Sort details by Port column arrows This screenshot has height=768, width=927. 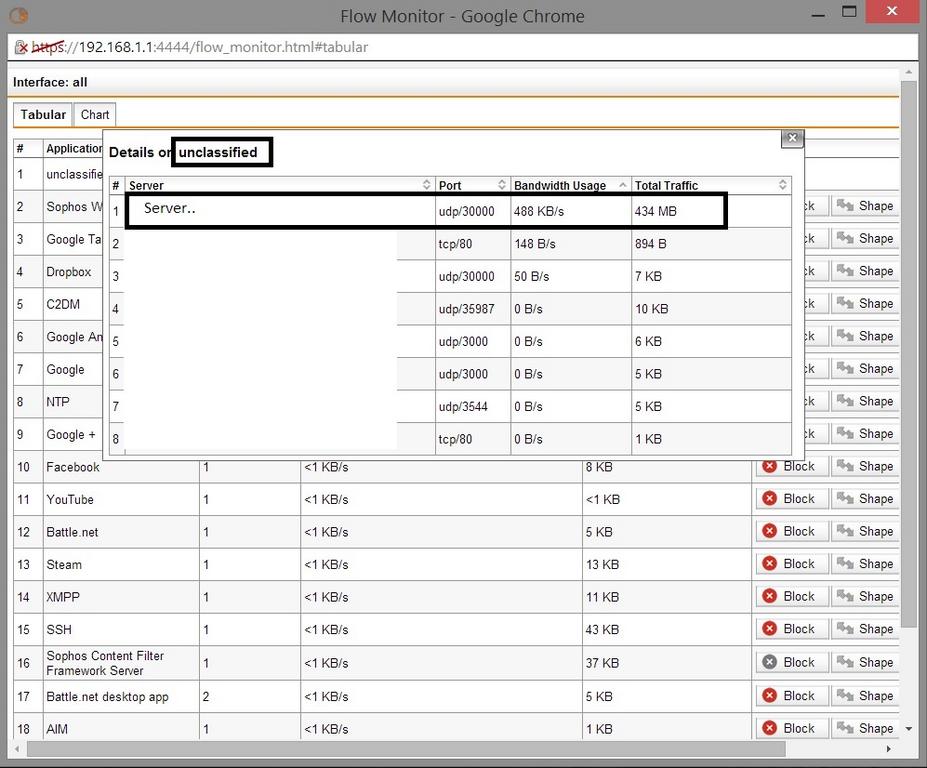501,185
